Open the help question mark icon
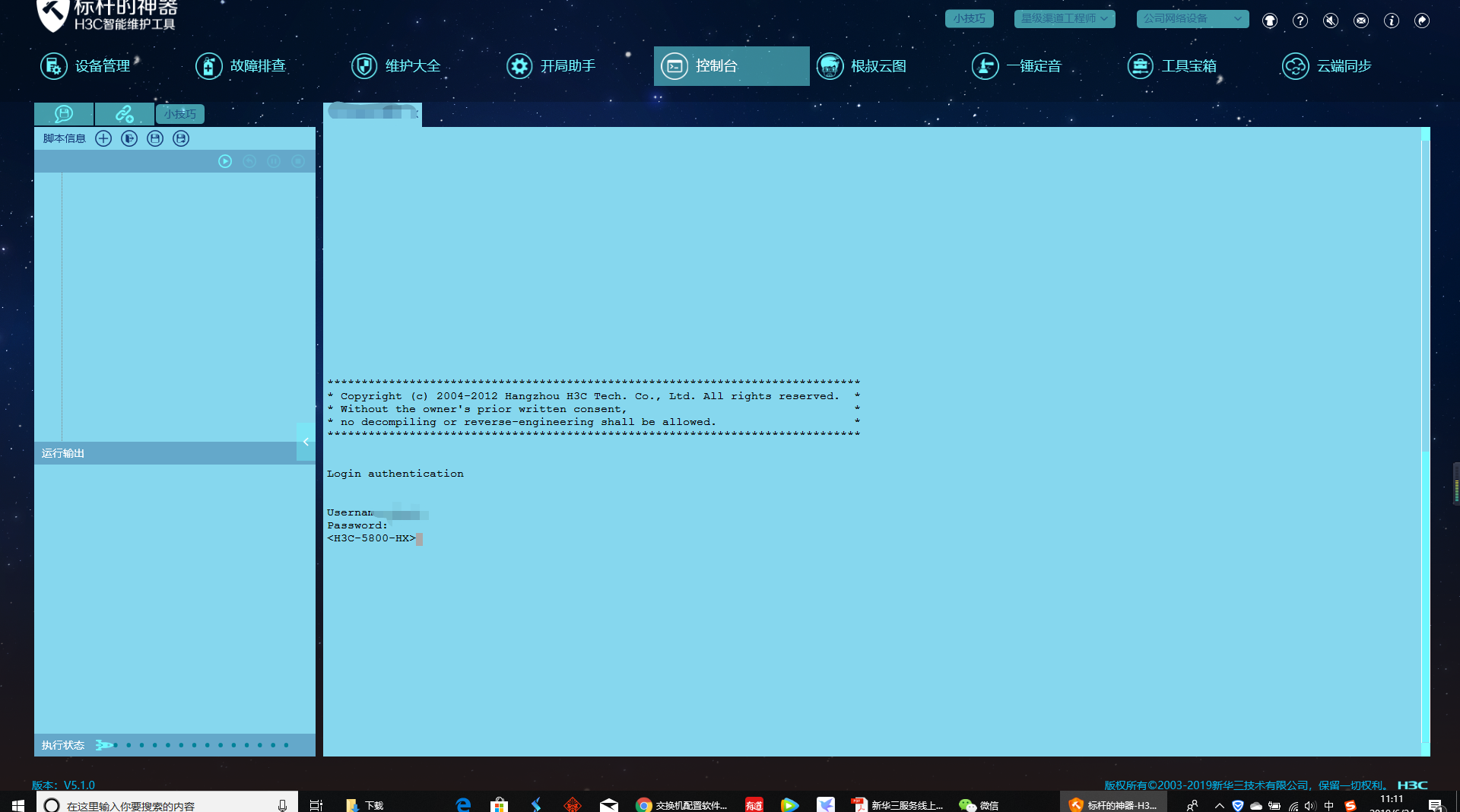The width and height of the screenshot is (1460, 812). pos(1300,21)
